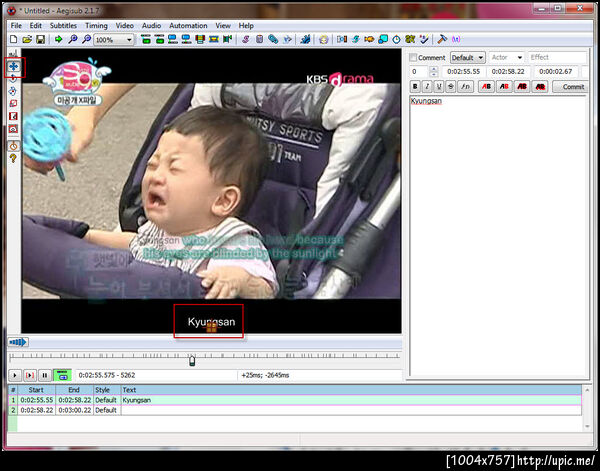This screenshot has width=600, height=471.
Task: Zoom video in with first magnifier icon
Action: (72, 39)
